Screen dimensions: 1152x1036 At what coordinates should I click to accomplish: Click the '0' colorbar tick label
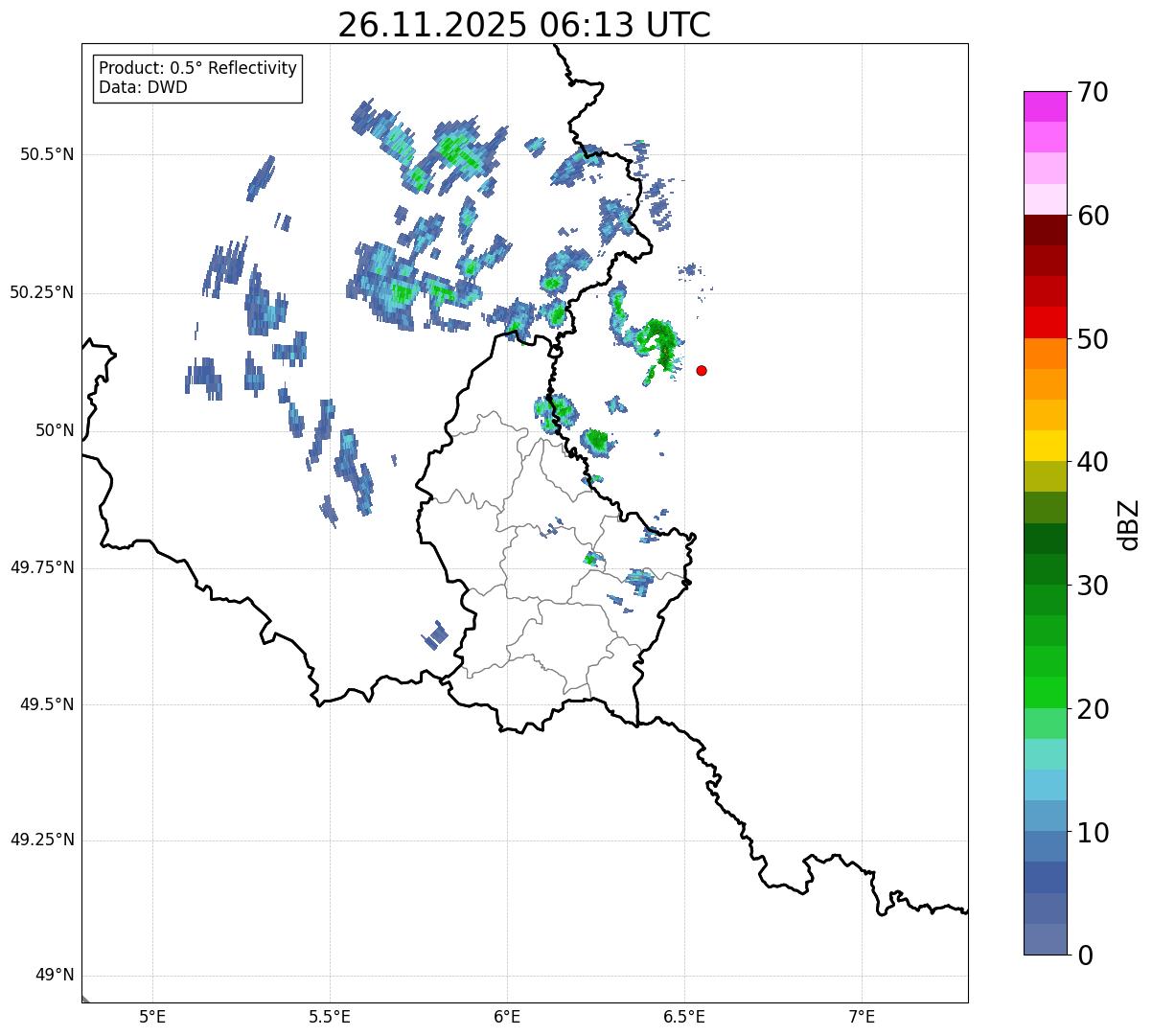click(x=1085, y=955)
